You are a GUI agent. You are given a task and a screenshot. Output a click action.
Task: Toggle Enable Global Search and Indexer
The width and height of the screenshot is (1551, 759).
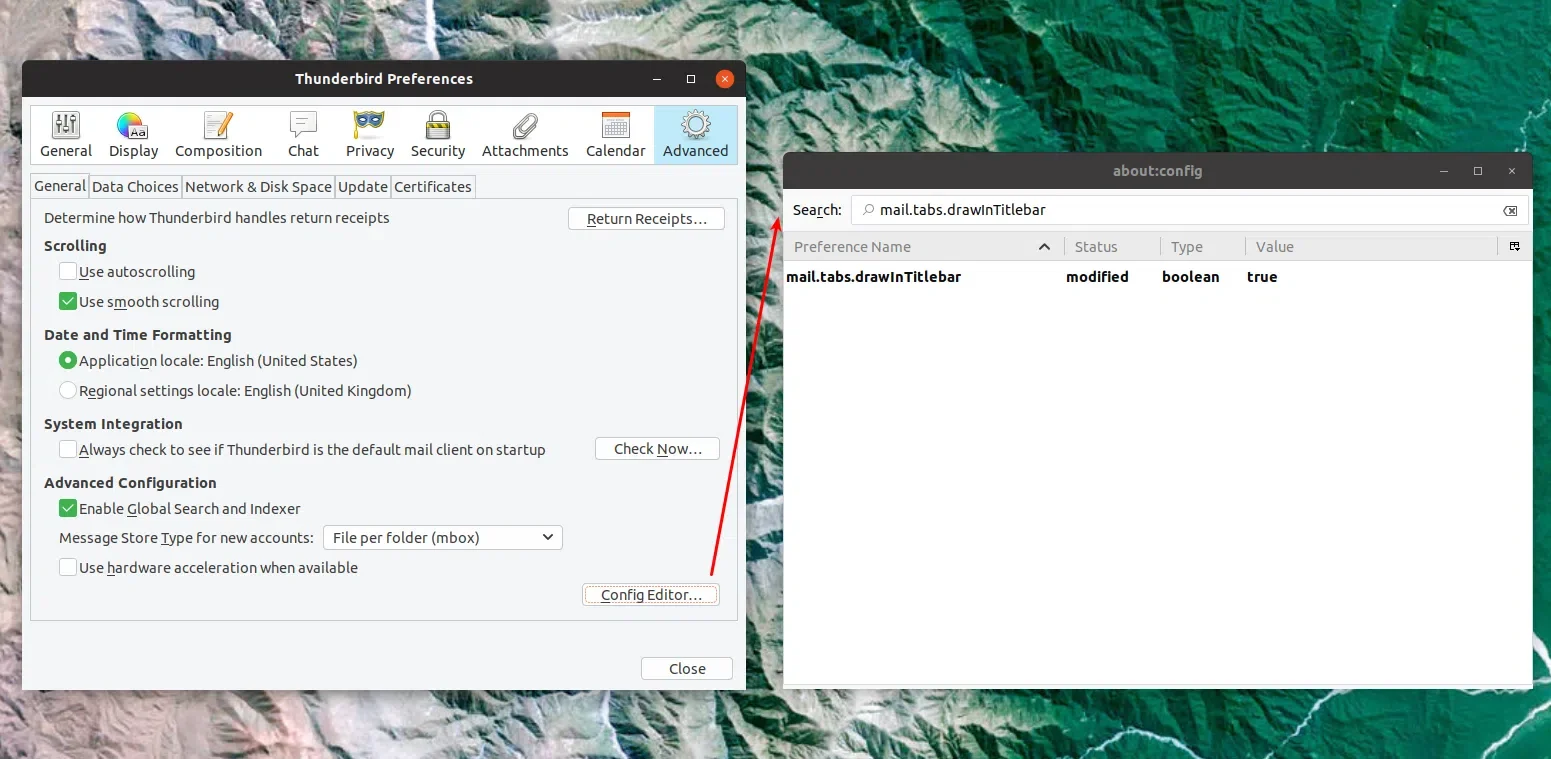[68, 508]
